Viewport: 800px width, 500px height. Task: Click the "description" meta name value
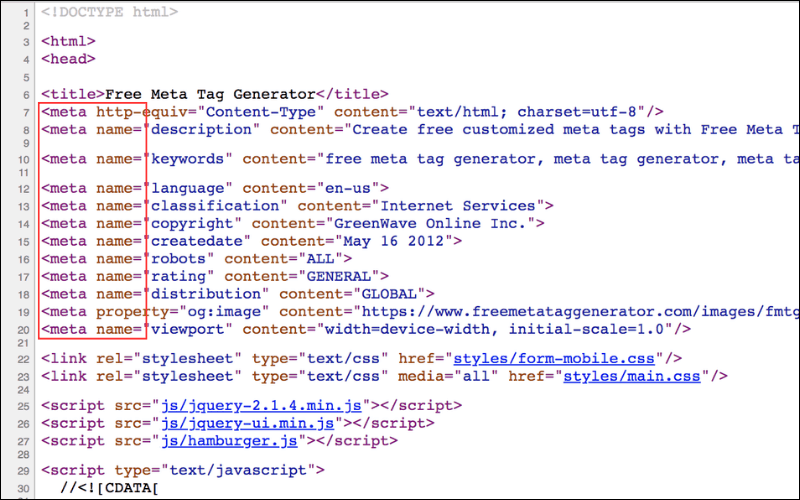coord(204,129)
